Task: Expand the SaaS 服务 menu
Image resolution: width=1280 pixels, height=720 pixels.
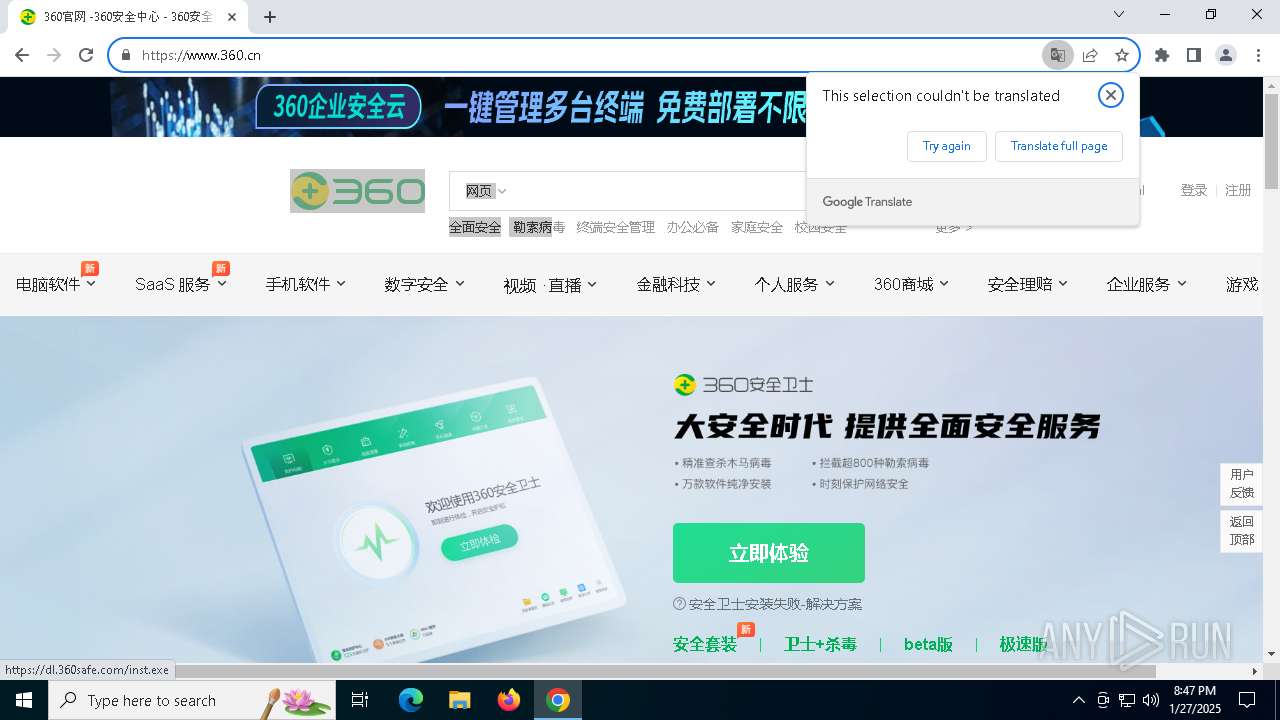Action: point(181,284)
